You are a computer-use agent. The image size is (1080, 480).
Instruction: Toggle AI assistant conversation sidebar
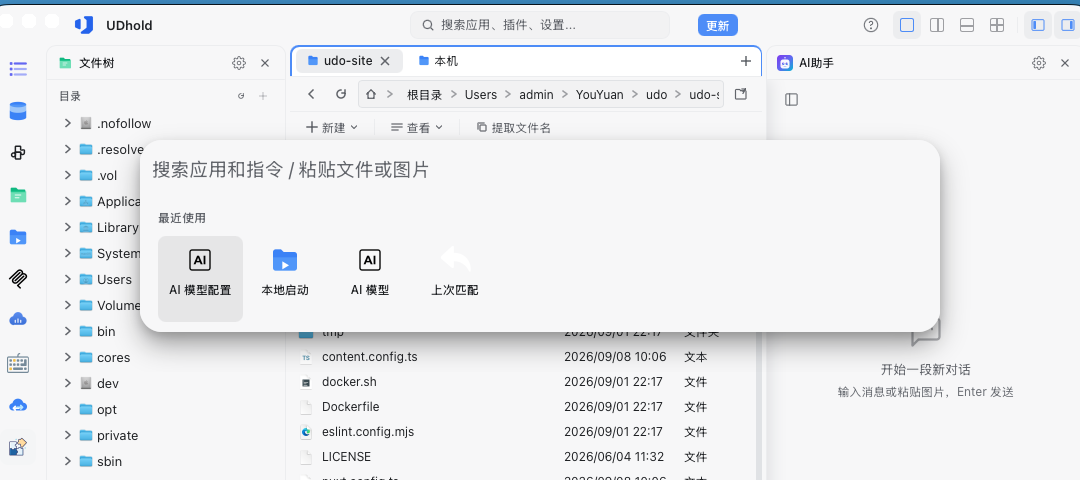pyautogui.click(x=791, y=100)
